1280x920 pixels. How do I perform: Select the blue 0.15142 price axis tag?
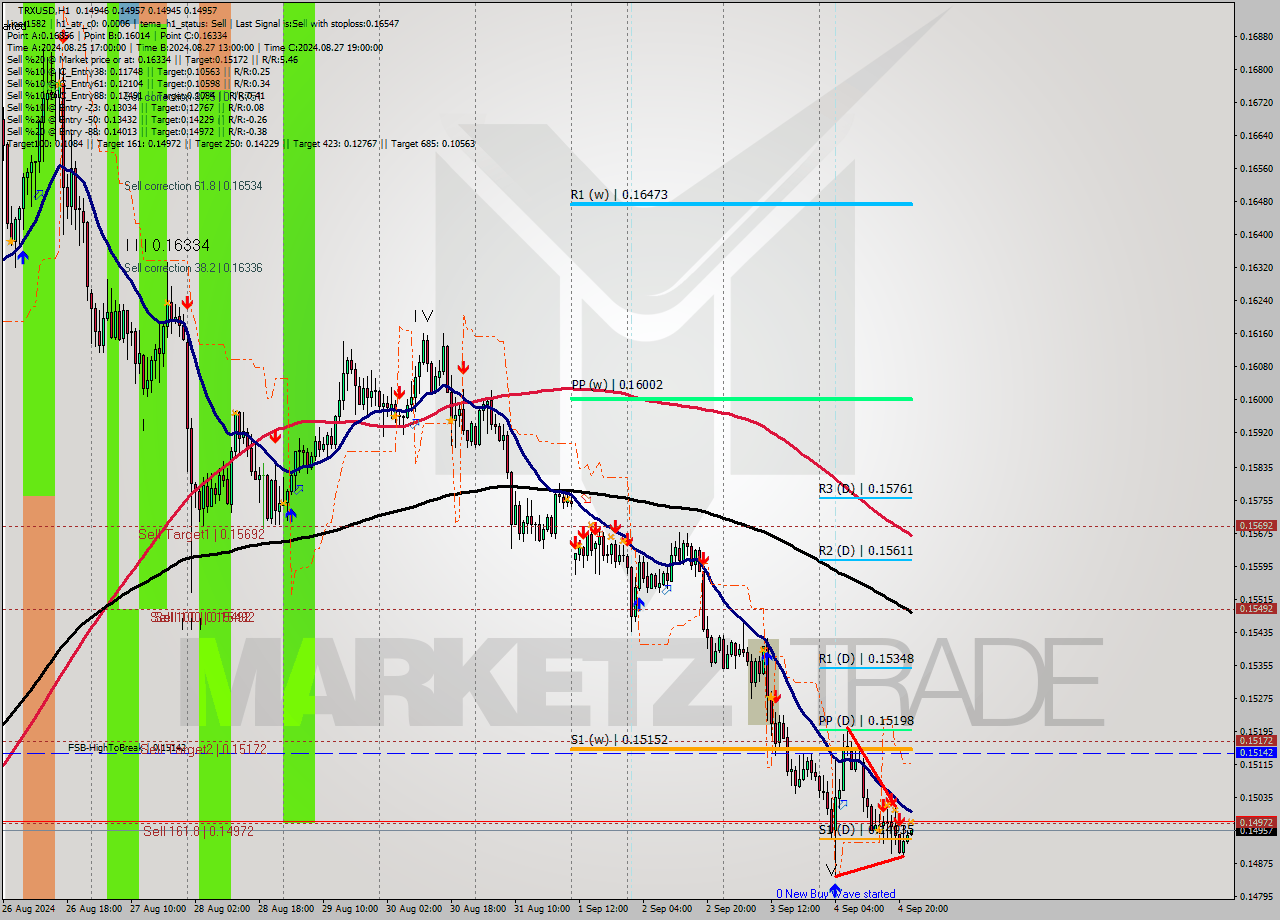[x=1256, y=752]
